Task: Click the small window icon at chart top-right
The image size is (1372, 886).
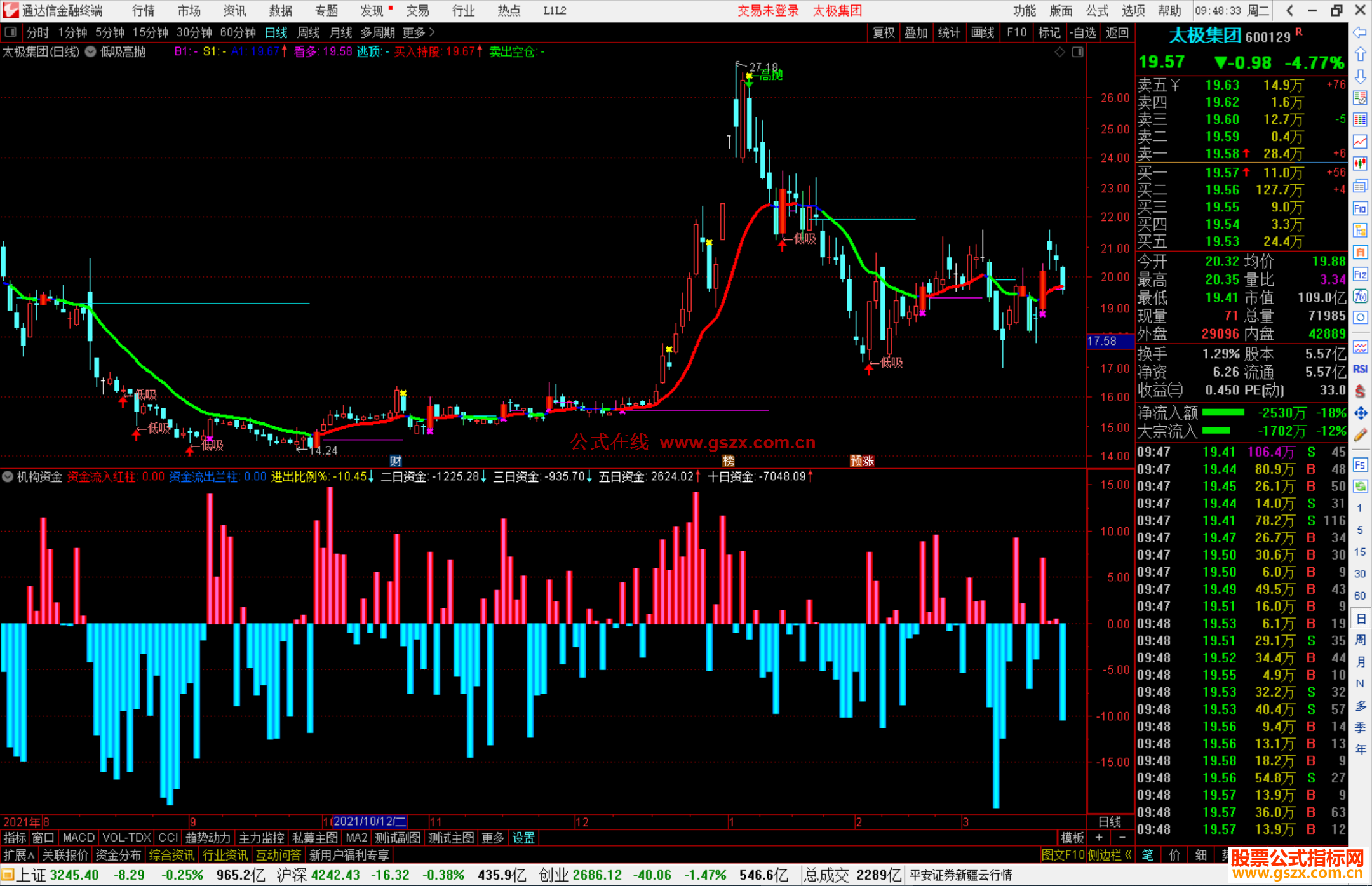Action: point(1077,52)
